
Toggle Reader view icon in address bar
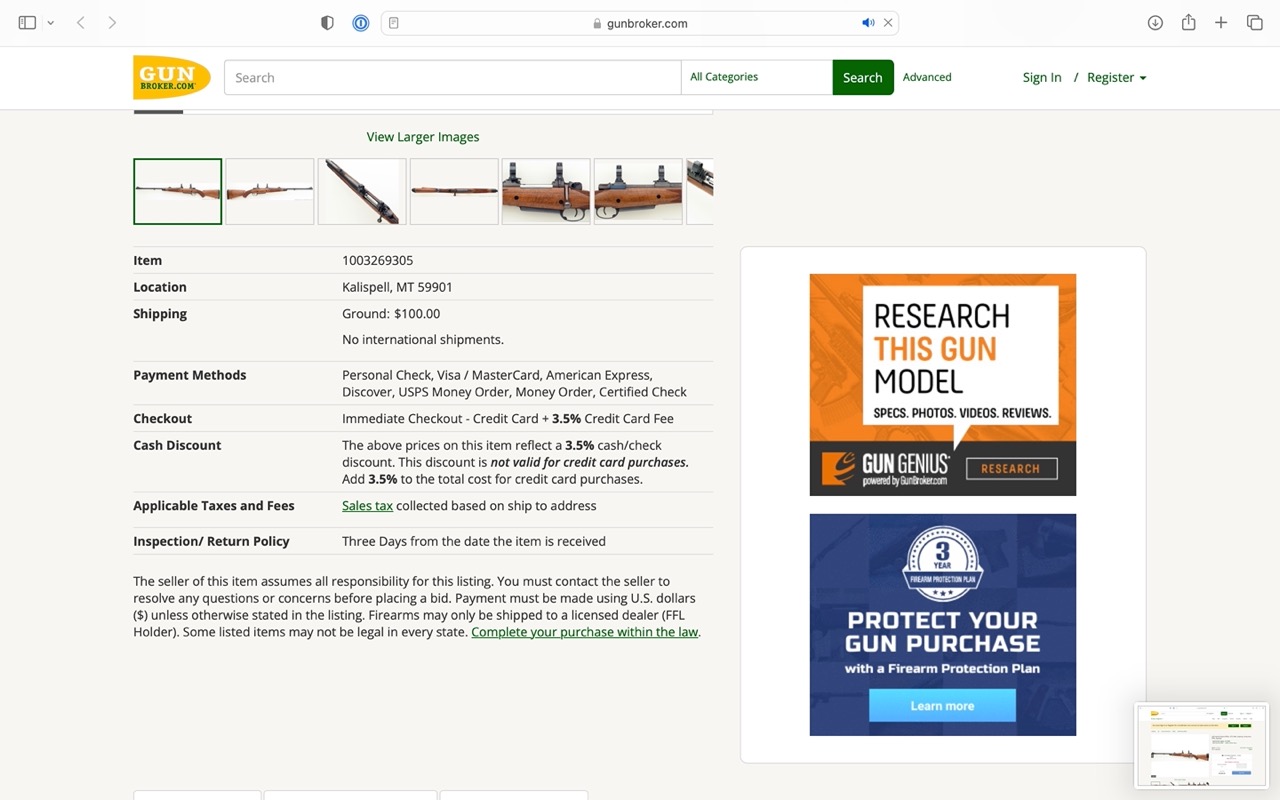coord(394,23)
